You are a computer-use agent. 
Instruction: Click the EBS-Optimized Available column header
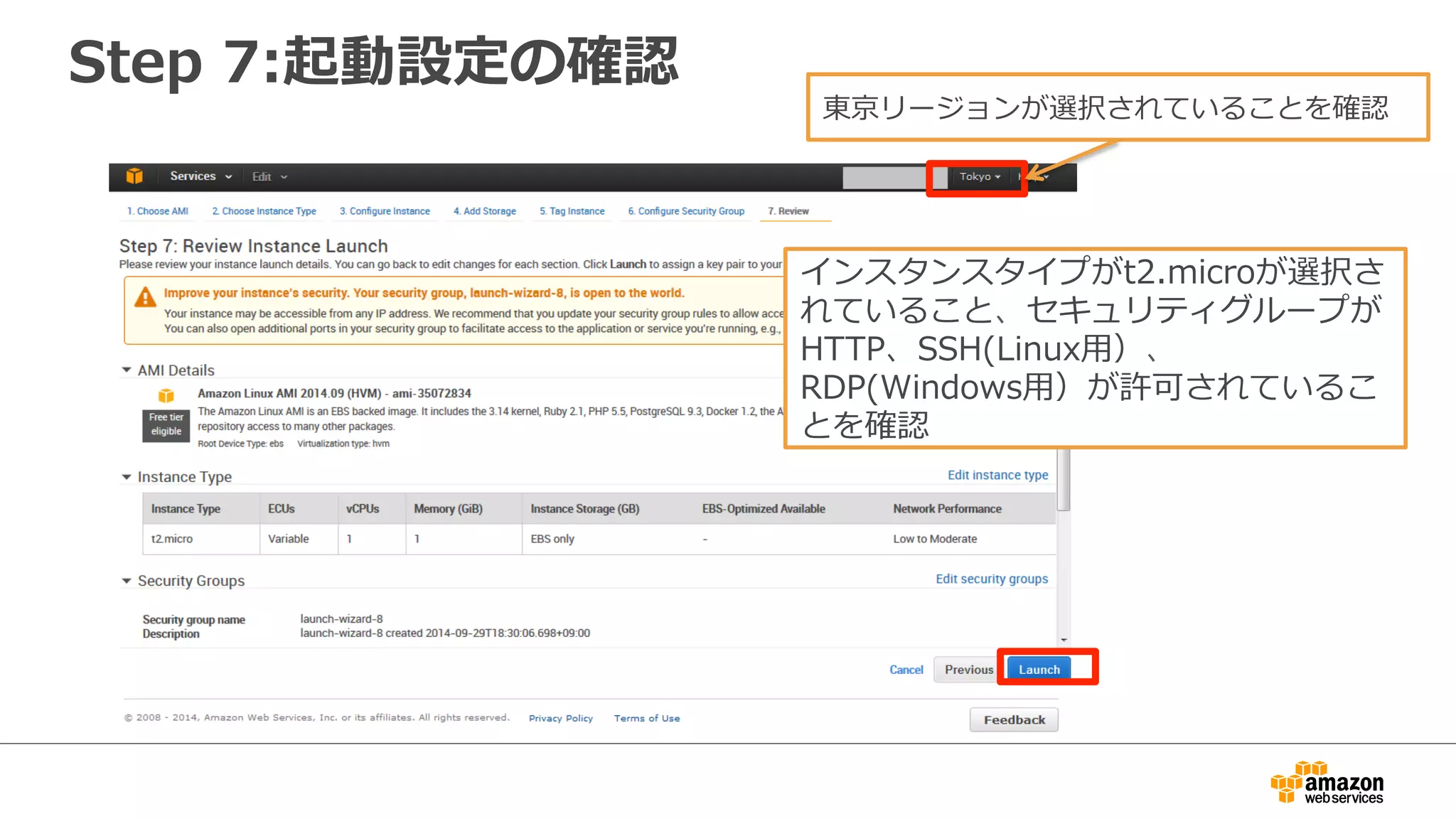pos(764,509)
